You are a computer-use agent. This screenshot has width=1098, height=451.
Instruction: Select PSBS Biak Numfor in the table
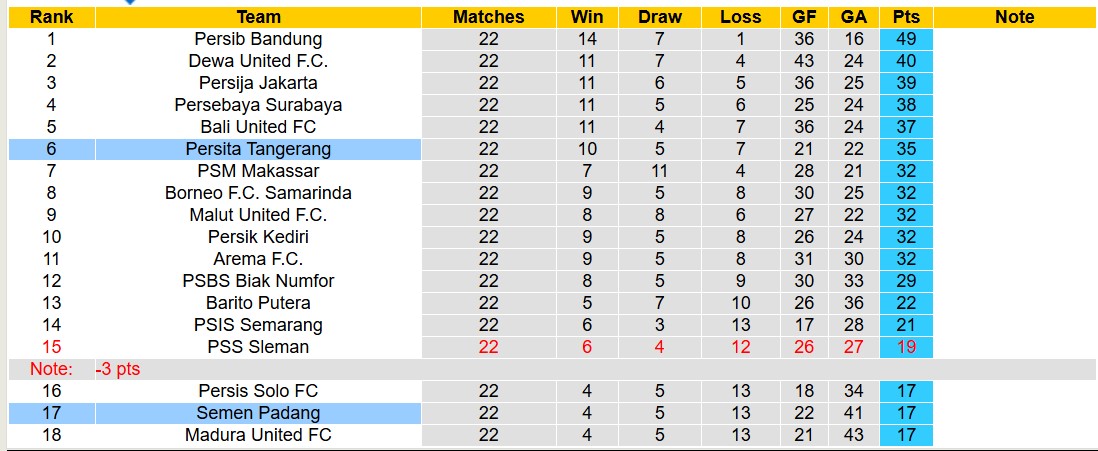point(258,281)
